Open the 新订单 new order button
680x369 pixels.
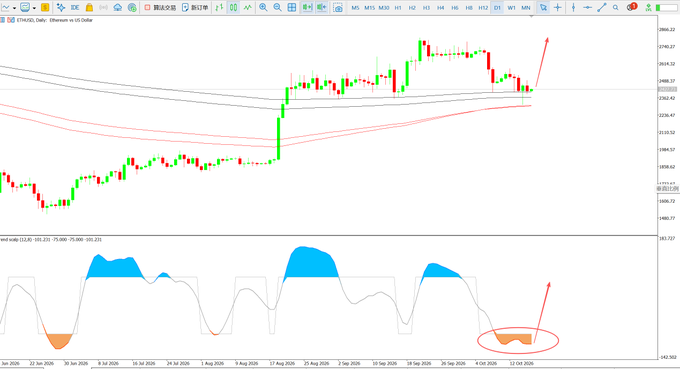tap(195, 7)
